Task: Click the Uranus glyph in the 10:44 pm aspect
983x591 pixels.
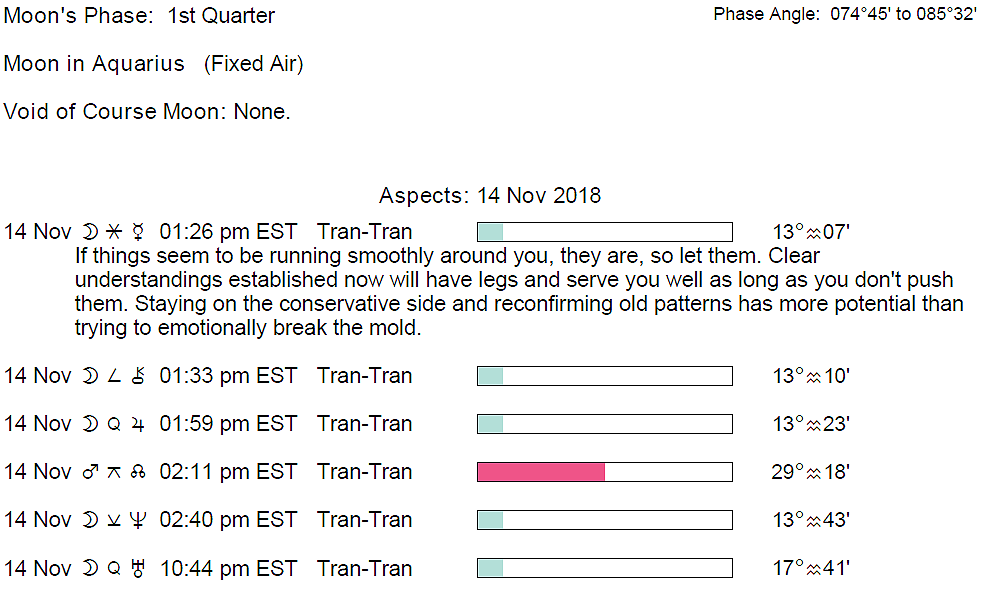Action: pos(139,569)
